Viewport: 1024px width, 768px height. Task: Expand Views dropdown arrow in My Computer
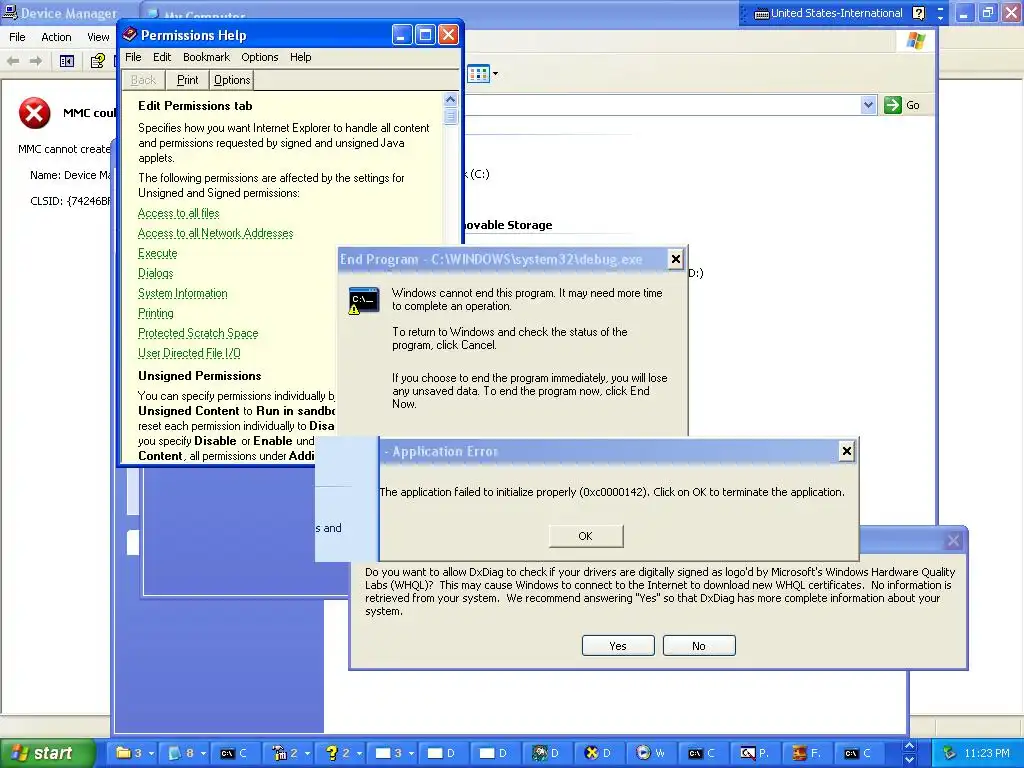point(495,74)
